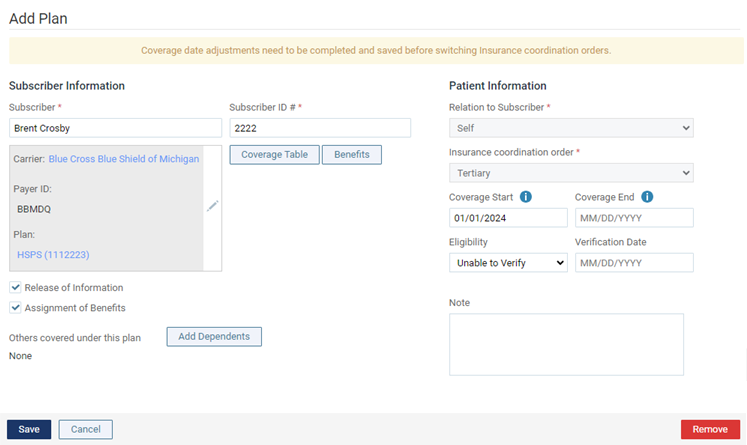Focus the Subscriber name field
This screenshot has height=445, width=747.
coord(115,128)
